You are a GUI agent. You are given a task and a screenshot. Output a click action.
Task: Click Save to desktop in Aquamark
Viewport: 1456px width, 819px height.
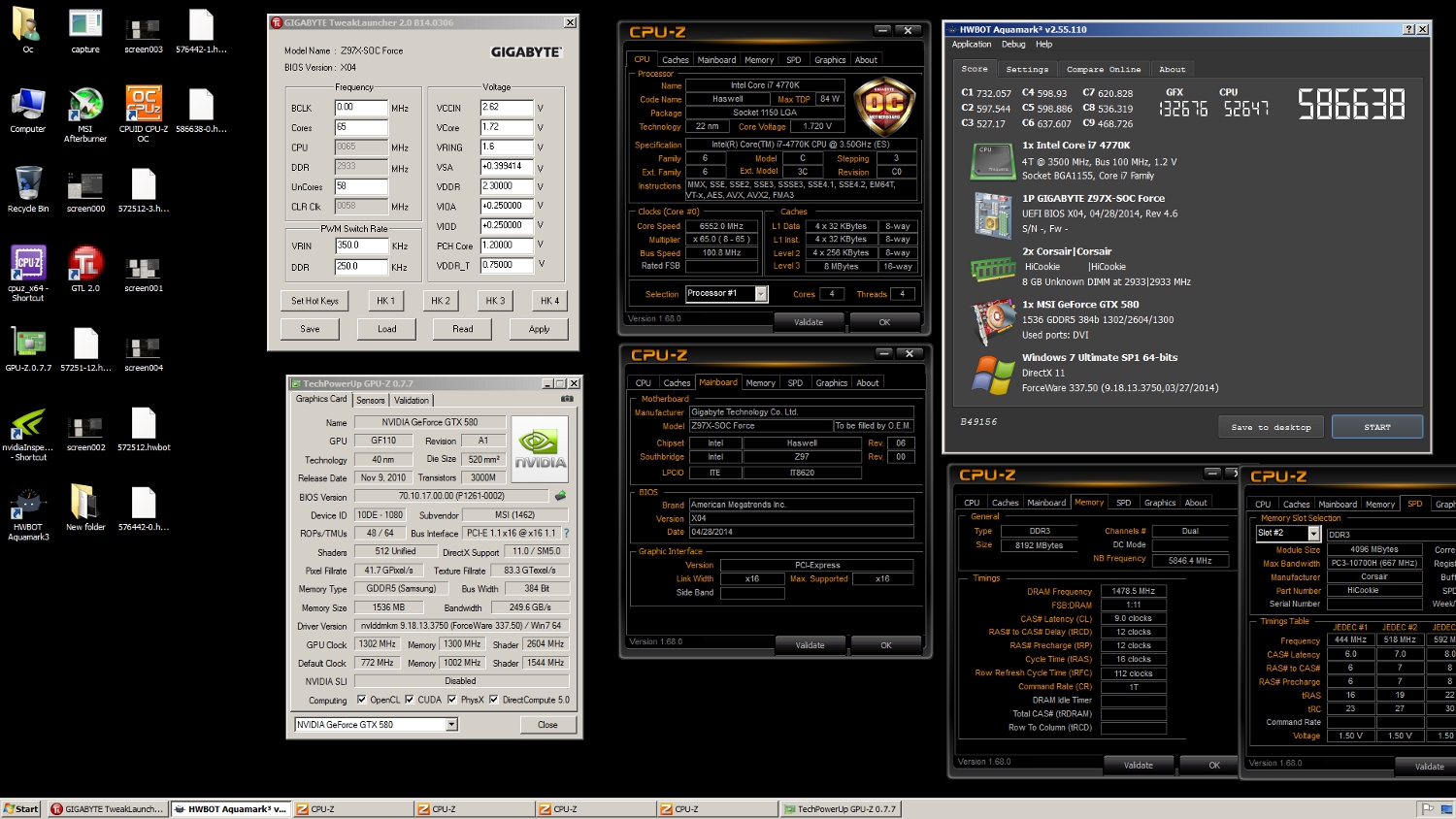(1271, 427)
